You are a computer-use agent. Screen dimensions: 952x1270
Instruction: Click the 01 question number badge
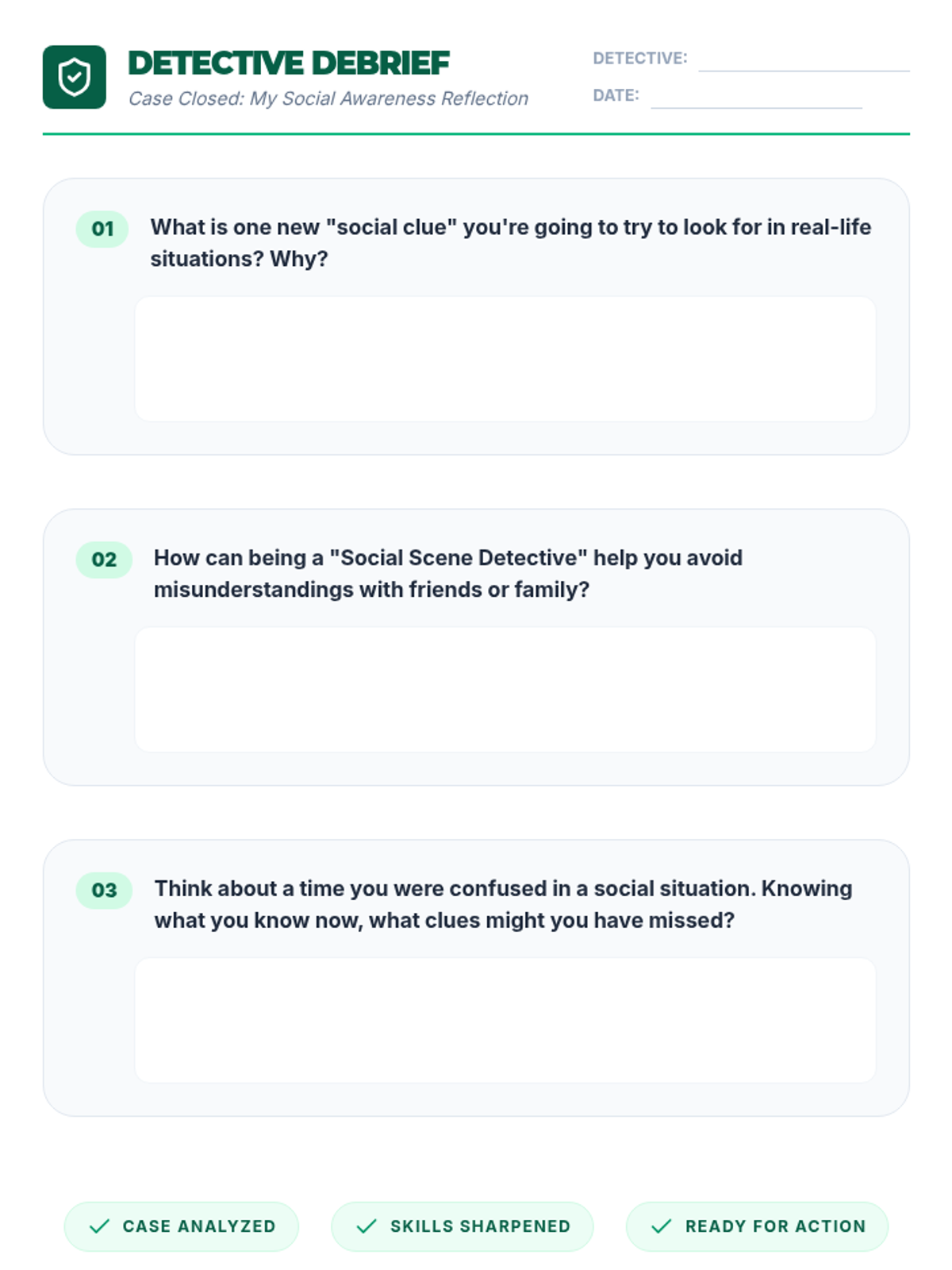[x=102, y=229]
